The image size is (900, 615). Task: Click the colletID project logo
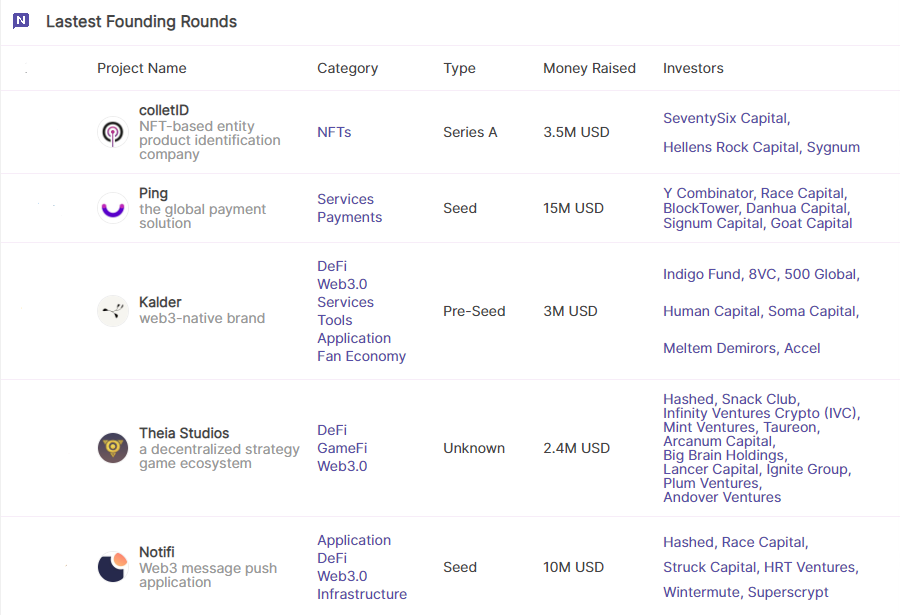(x=112, y=132)
